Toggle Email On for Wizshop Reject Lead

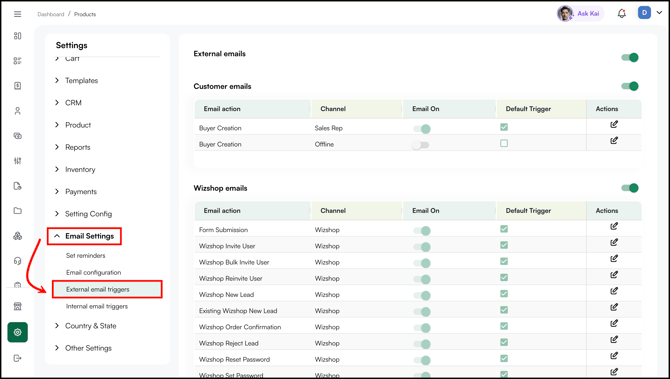tap(422, 344)
